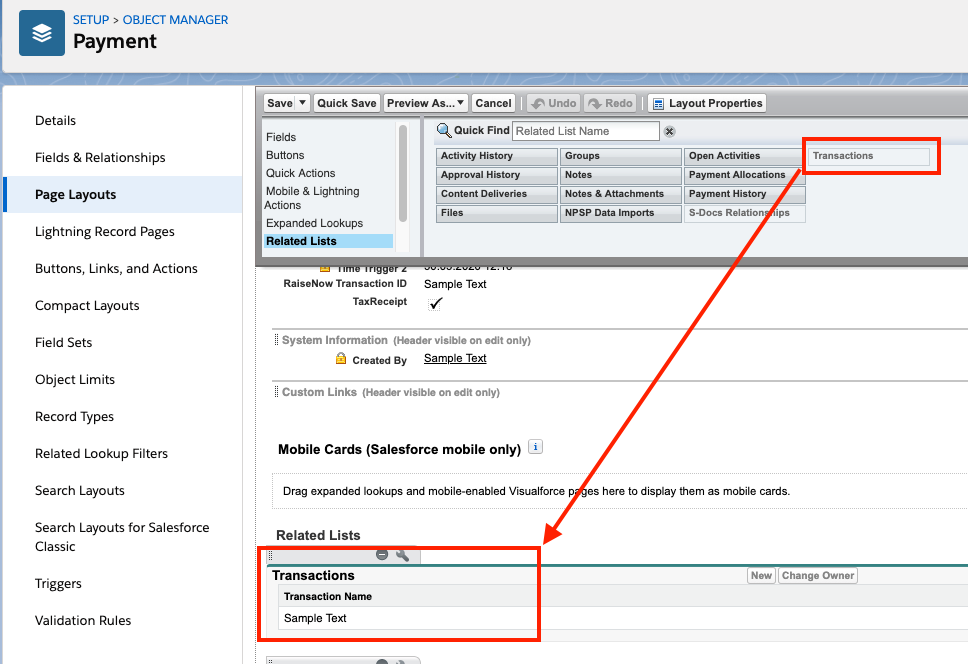Select Expanded Lookups palette category
Image resolution: width=968 pixels, height=664 pixels.
click(314, 223)
